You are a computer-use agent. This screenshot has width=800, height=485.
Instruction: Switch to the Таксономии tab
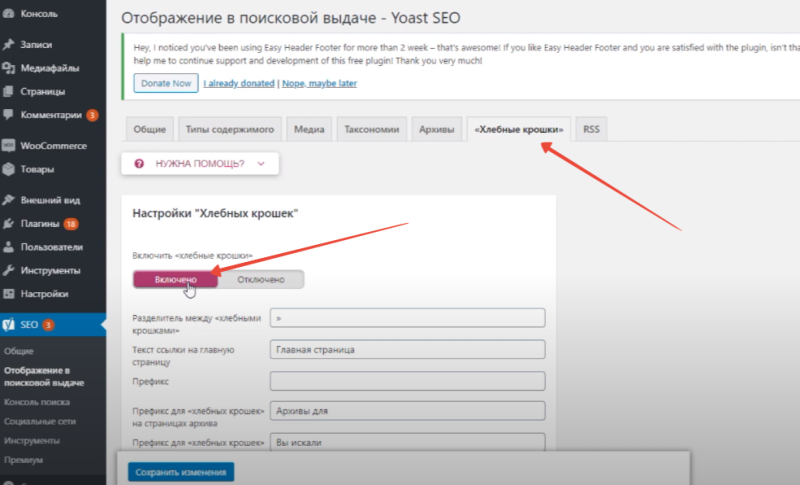coord(371,130)
